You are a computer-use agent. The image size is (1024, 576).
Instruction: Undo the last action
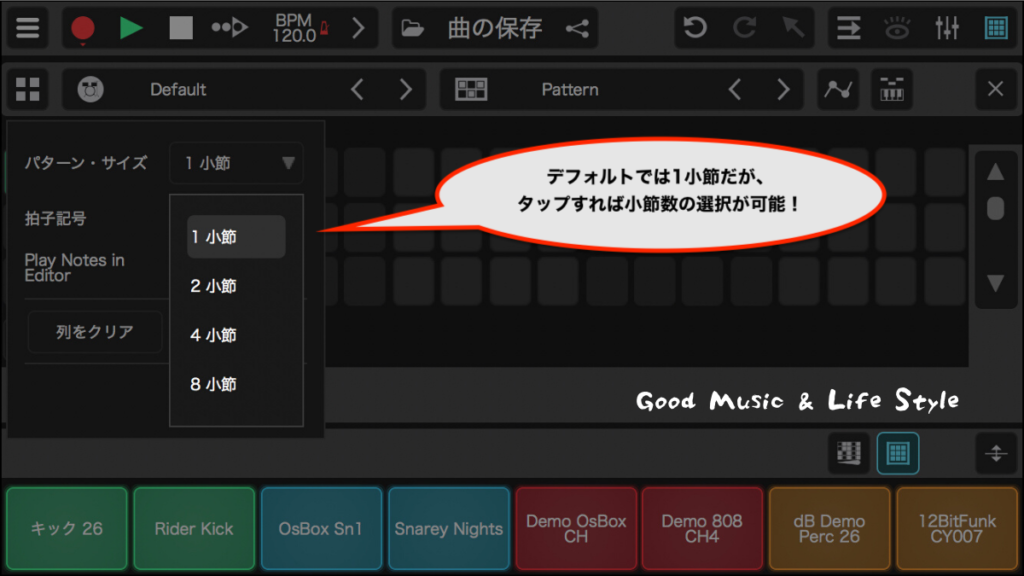(x=695, y=28)
